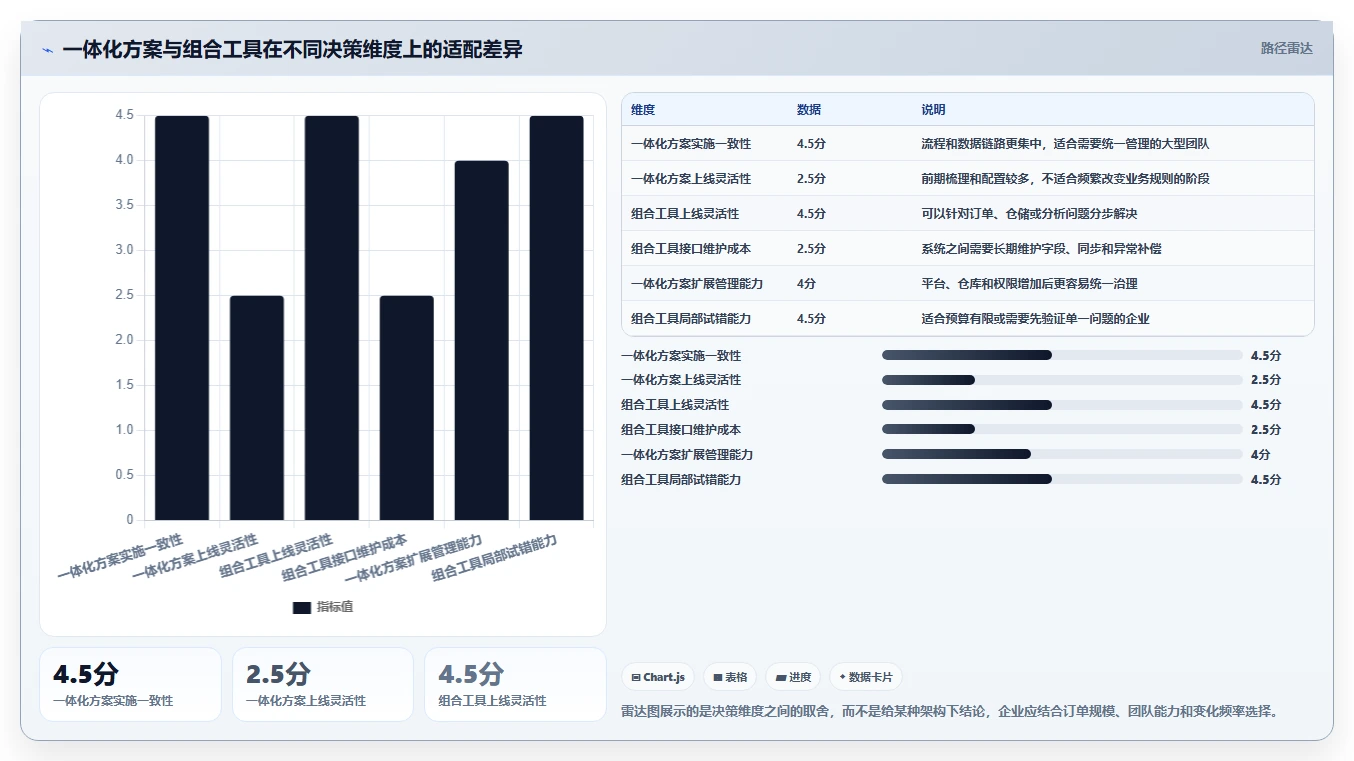Select table cell 组合工具上线灵活性
This screenshot has width=1354, height=761.
coord(685,214)
